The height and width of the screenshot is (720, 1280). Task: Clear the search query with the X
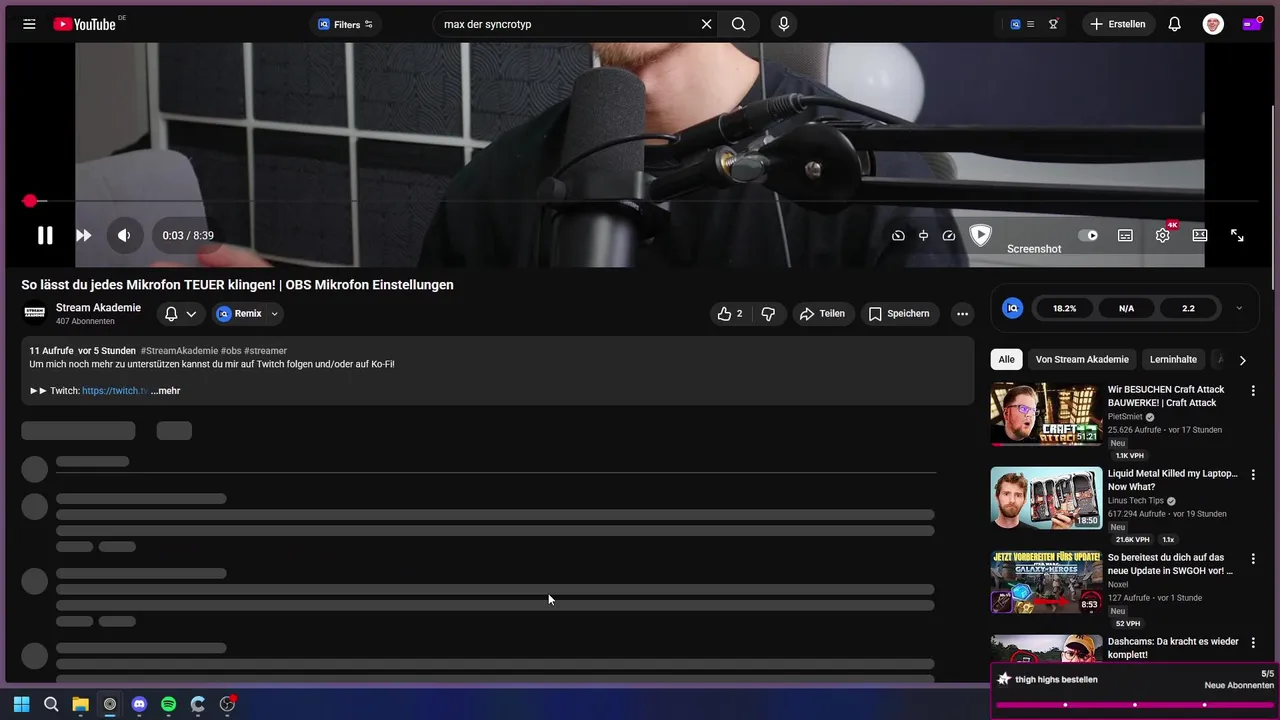coord(706,24)
